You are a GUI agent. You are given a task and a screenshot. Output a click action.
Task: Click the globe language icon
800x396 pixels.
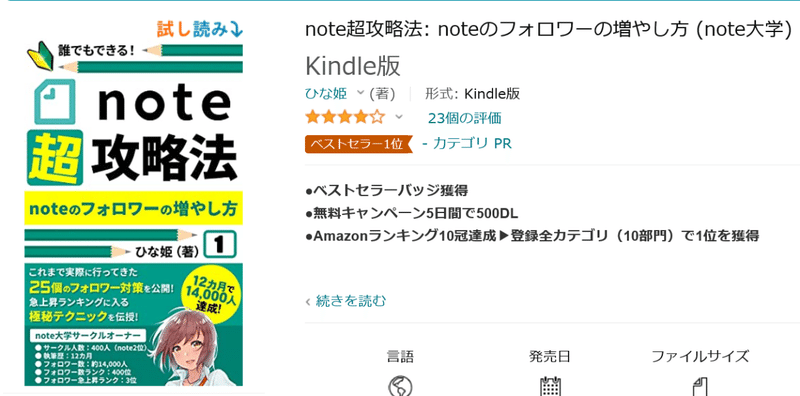[x=400, y=387]
